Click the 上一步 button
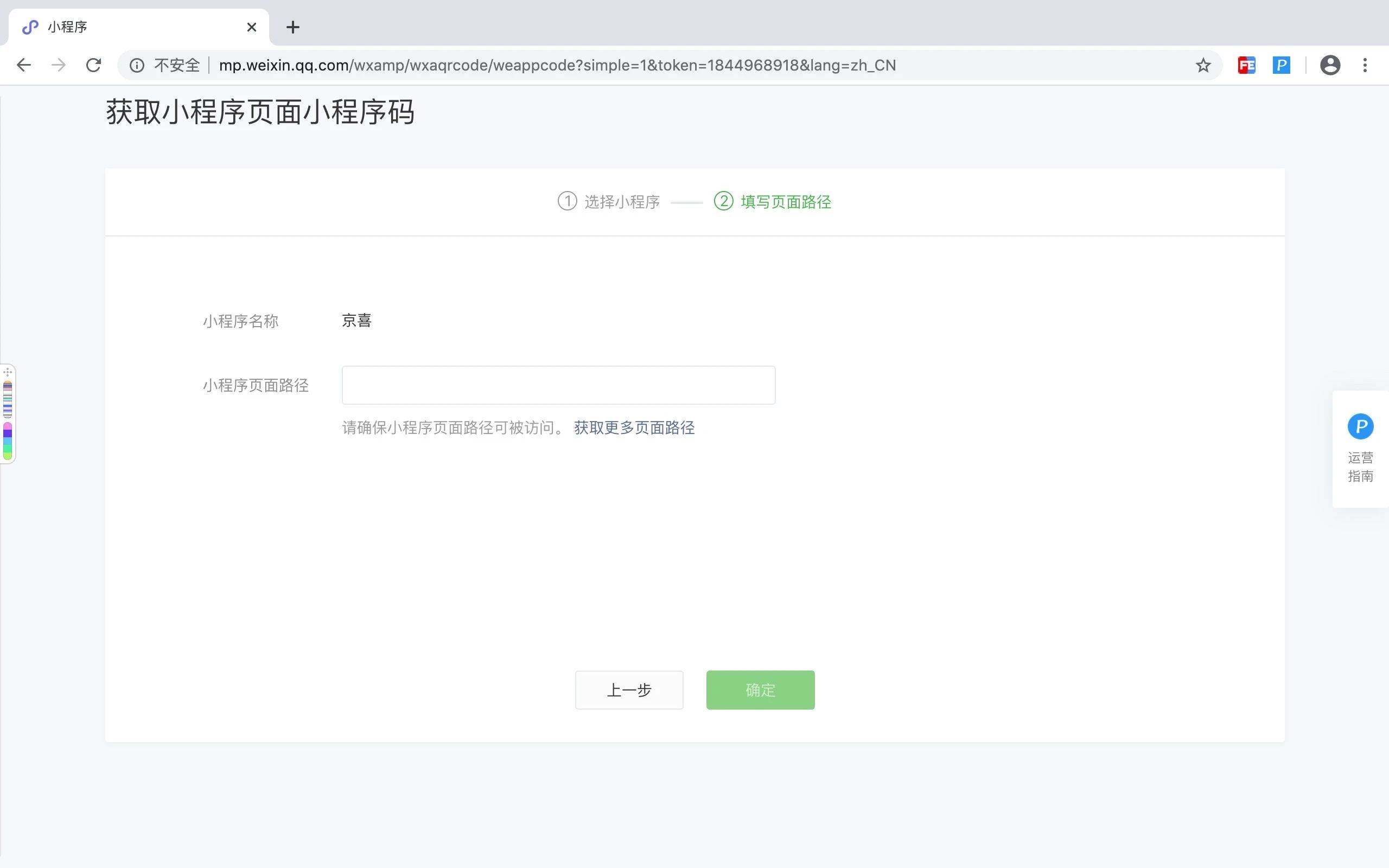Image resolution: width=1389 pixels, height=868 pixels. click(x=629, y=690)
